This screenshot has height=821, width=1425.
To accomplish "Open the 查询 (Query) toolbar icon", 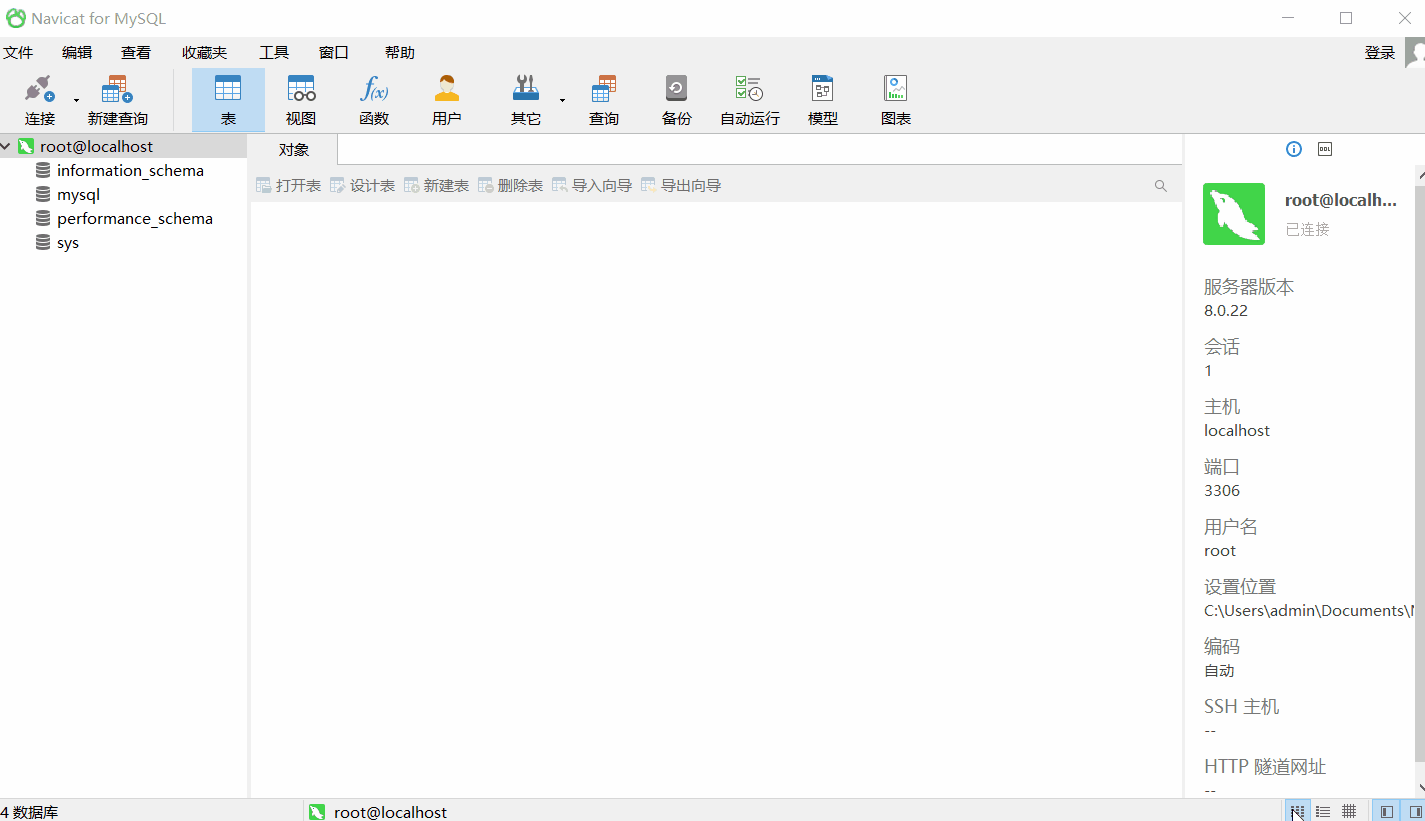I will (x=604, y=89).
